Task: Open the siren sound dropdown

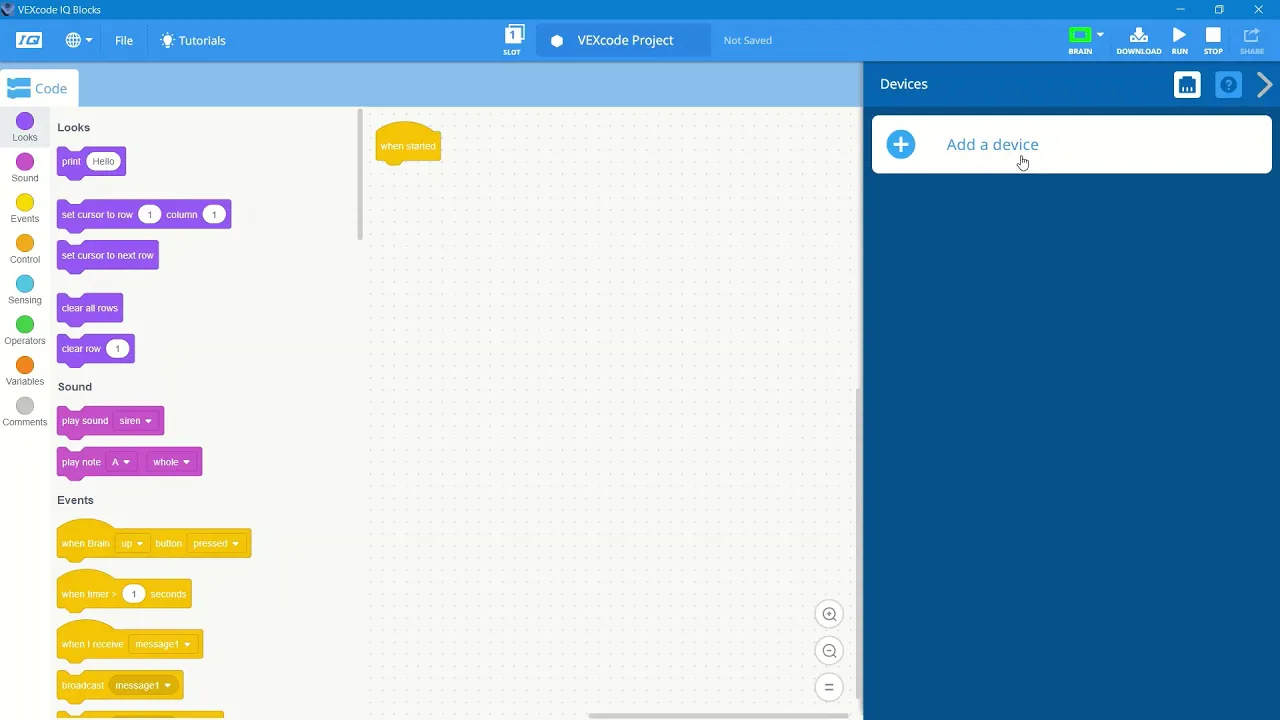Action: [135, 421]
